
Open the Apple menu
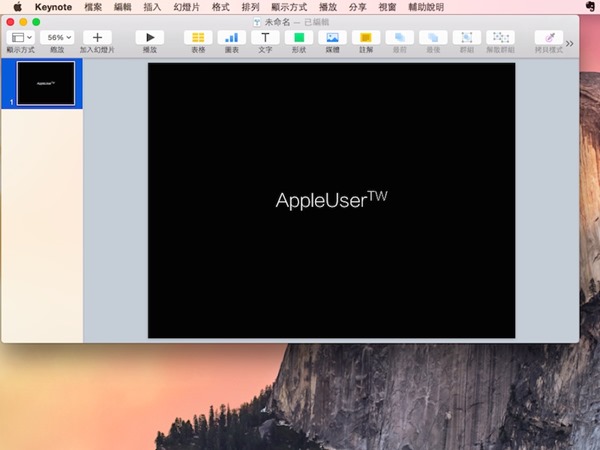[x=17, y=6]
